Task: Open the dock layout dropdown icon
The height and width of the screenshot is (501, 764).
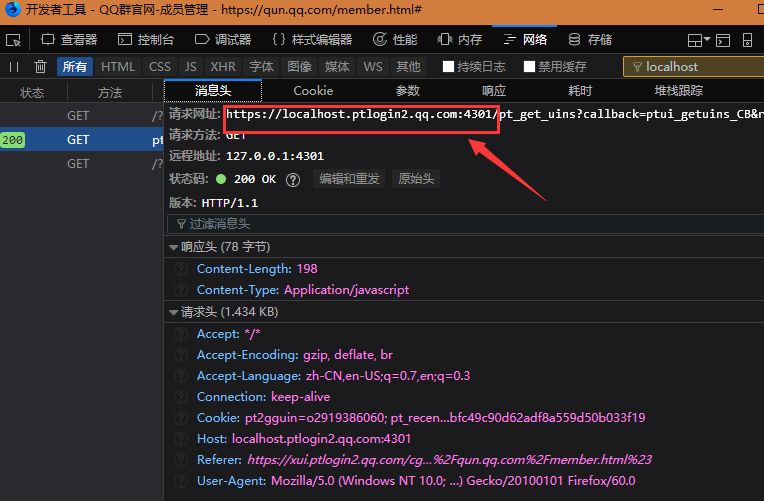Action: point(698,40)
